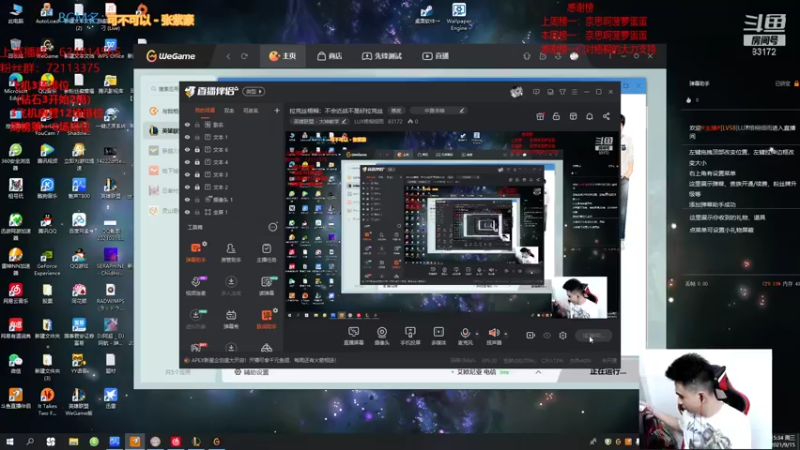Viewport: 800px width, 450px height.
Task: Switch to WeGame 商店 tab
Action: pyautogui.click(x=330, y=56)
